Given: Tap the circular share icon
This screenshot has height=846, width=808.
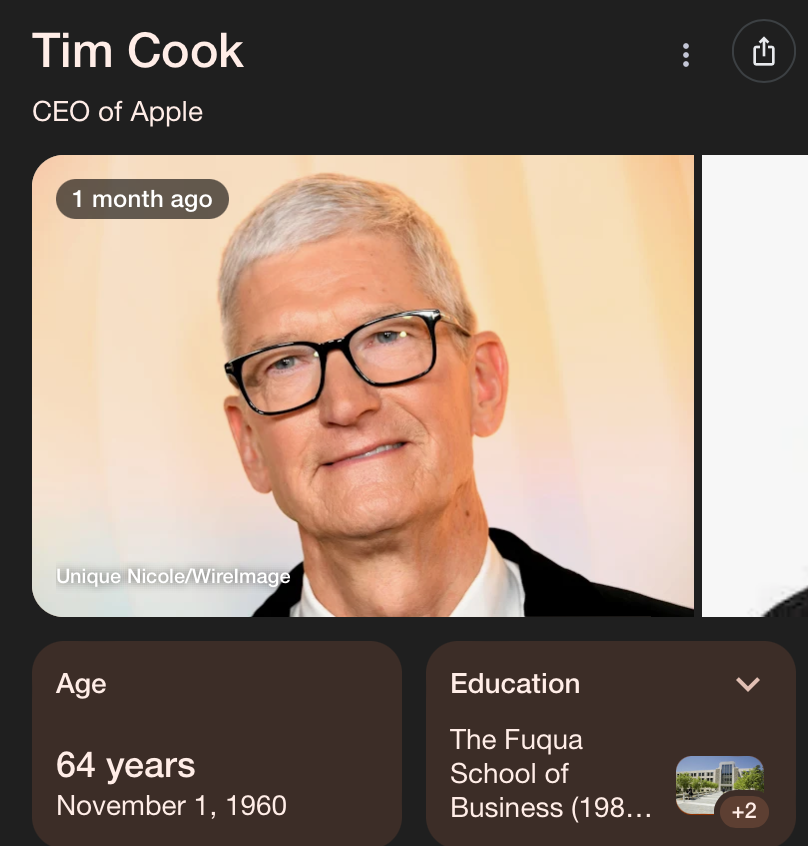Looking at the screenshot, I should (763, 51).
